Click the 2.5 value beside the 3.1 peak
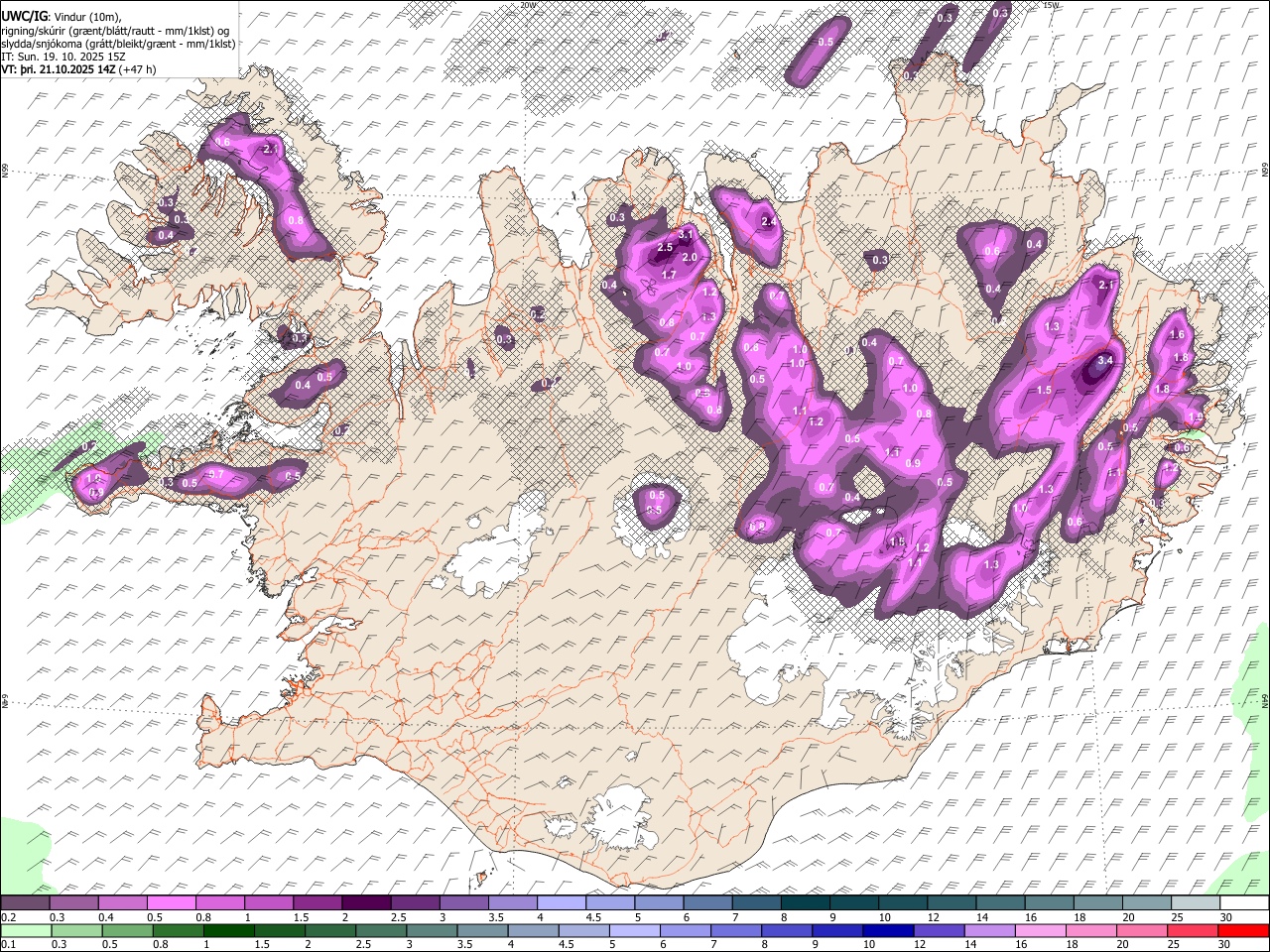 (666, 247)
